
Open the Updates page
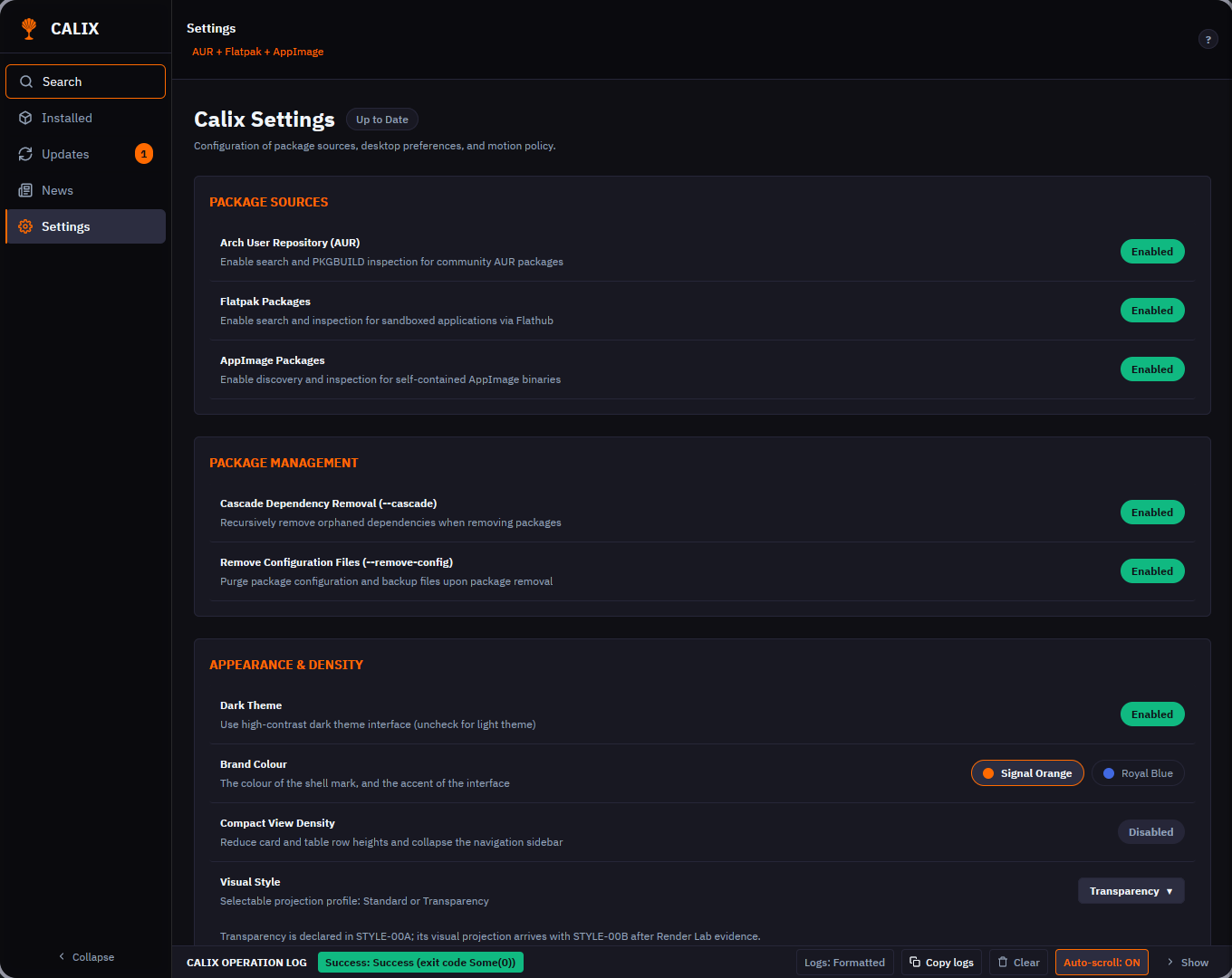click(85, 154)
